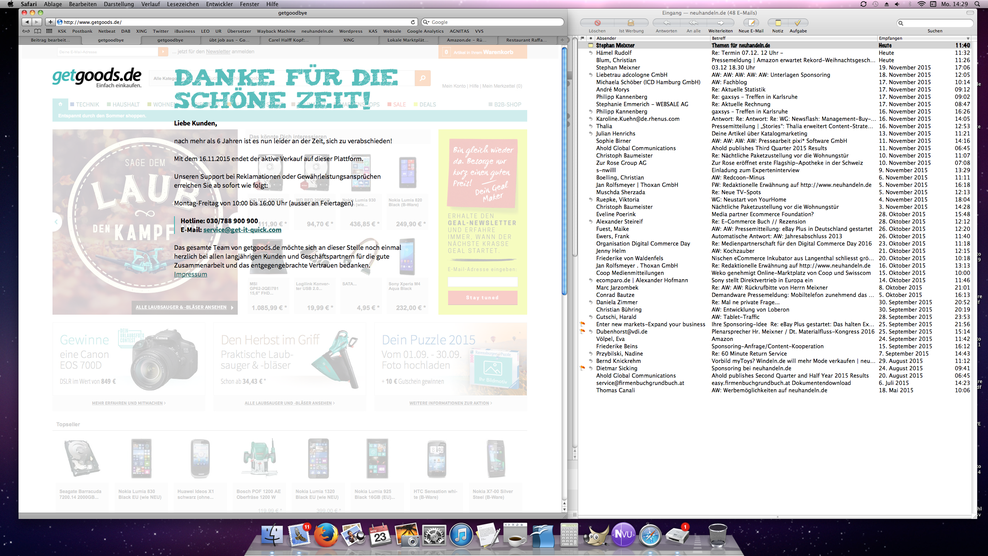The width and height of the screenshot is (988, 556).
Task: Open Spotlight search in the menu bar
Action: 977,4
